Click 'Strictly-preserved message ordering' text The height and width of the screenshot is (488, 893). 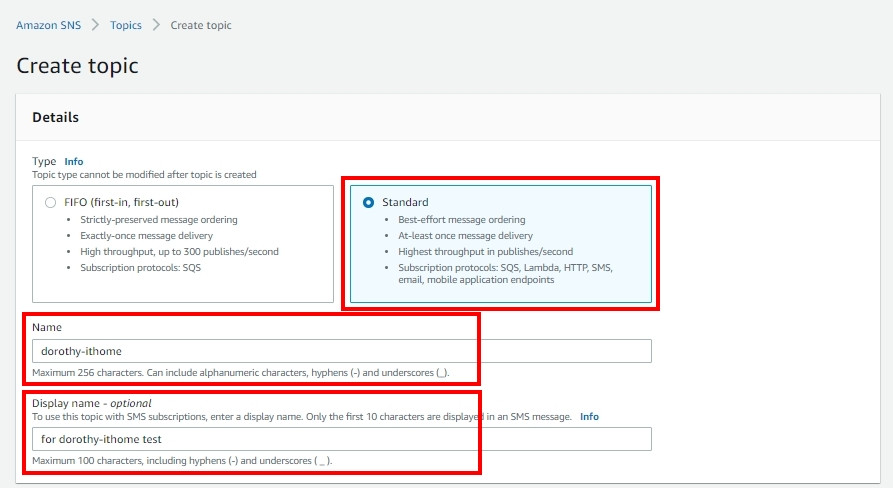(159, 220)
